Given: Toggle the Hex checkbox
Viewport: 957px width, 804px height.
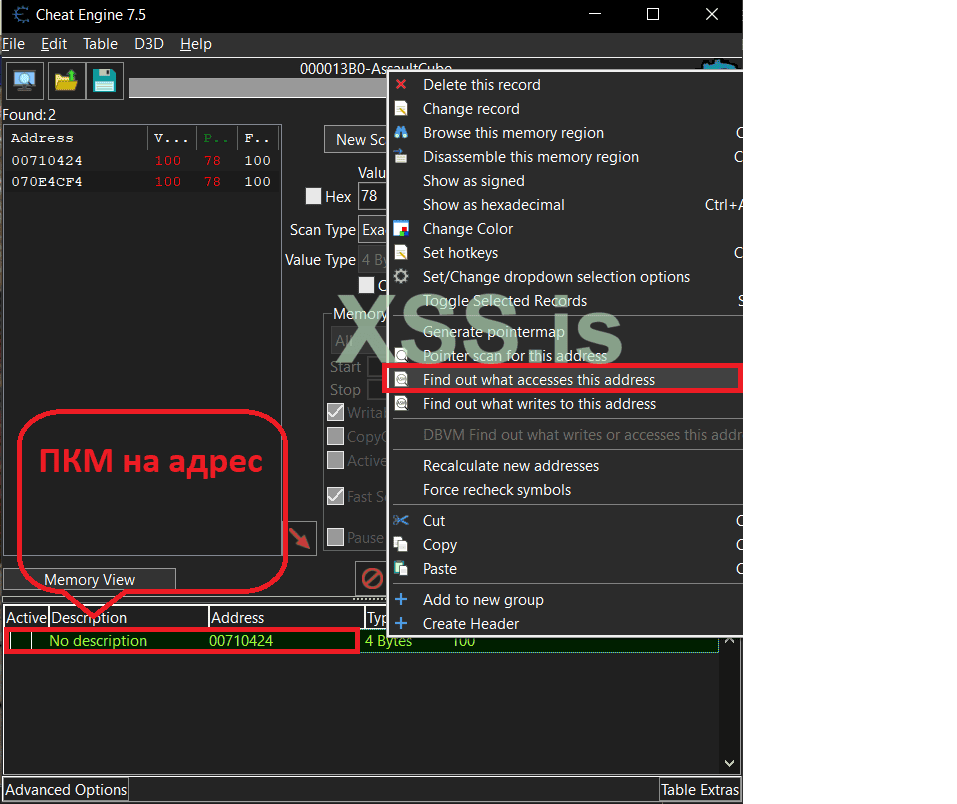Looking at the screenshot, I should click(x=313, y=197).
